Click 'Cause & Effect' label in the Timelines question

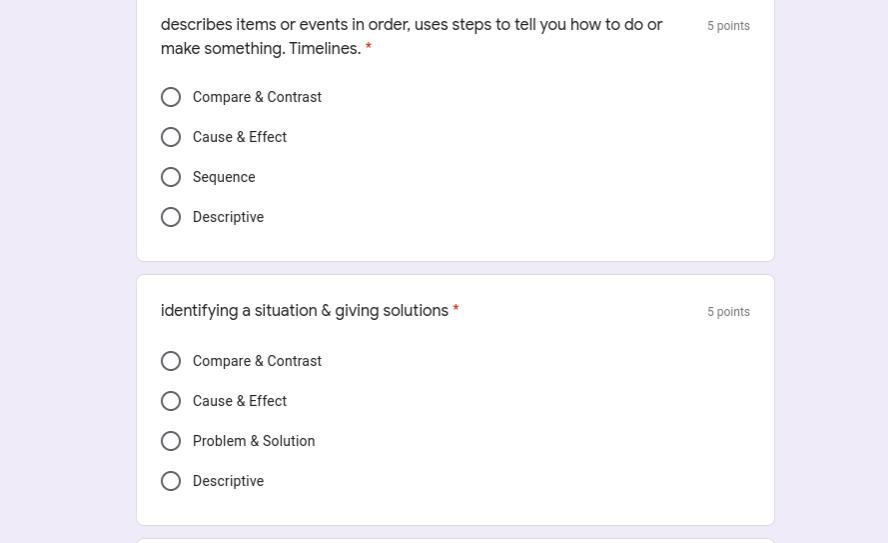coord(240,137)
